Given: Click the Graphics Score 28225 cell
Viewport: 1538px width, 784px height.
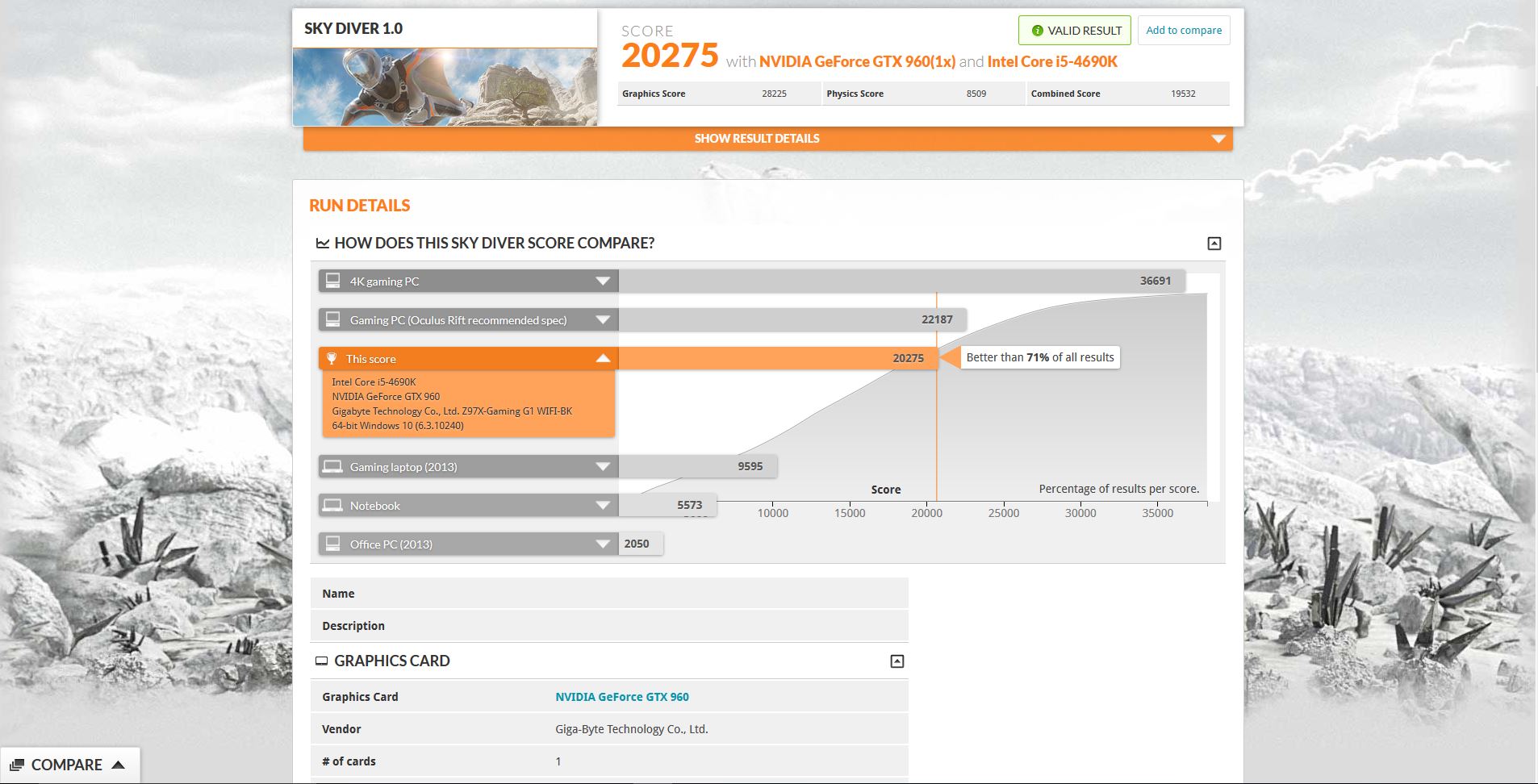Looking at the screenshot, I should tap(719, 94).
